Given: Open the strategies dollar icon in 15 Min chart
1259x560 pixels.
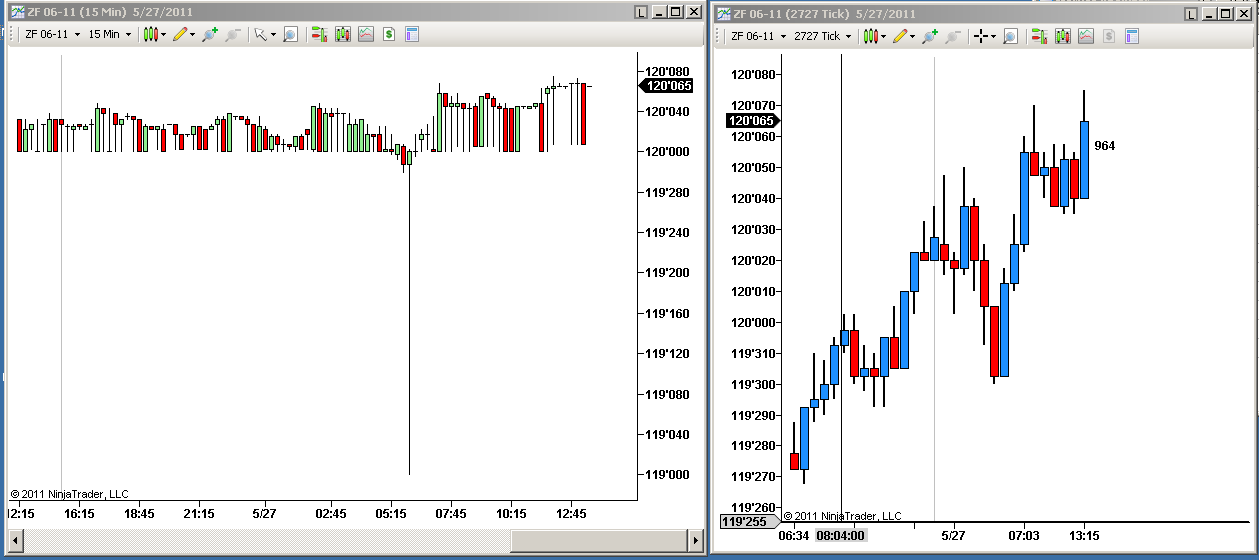Looking at the screenshot, I should coord(389,34).
